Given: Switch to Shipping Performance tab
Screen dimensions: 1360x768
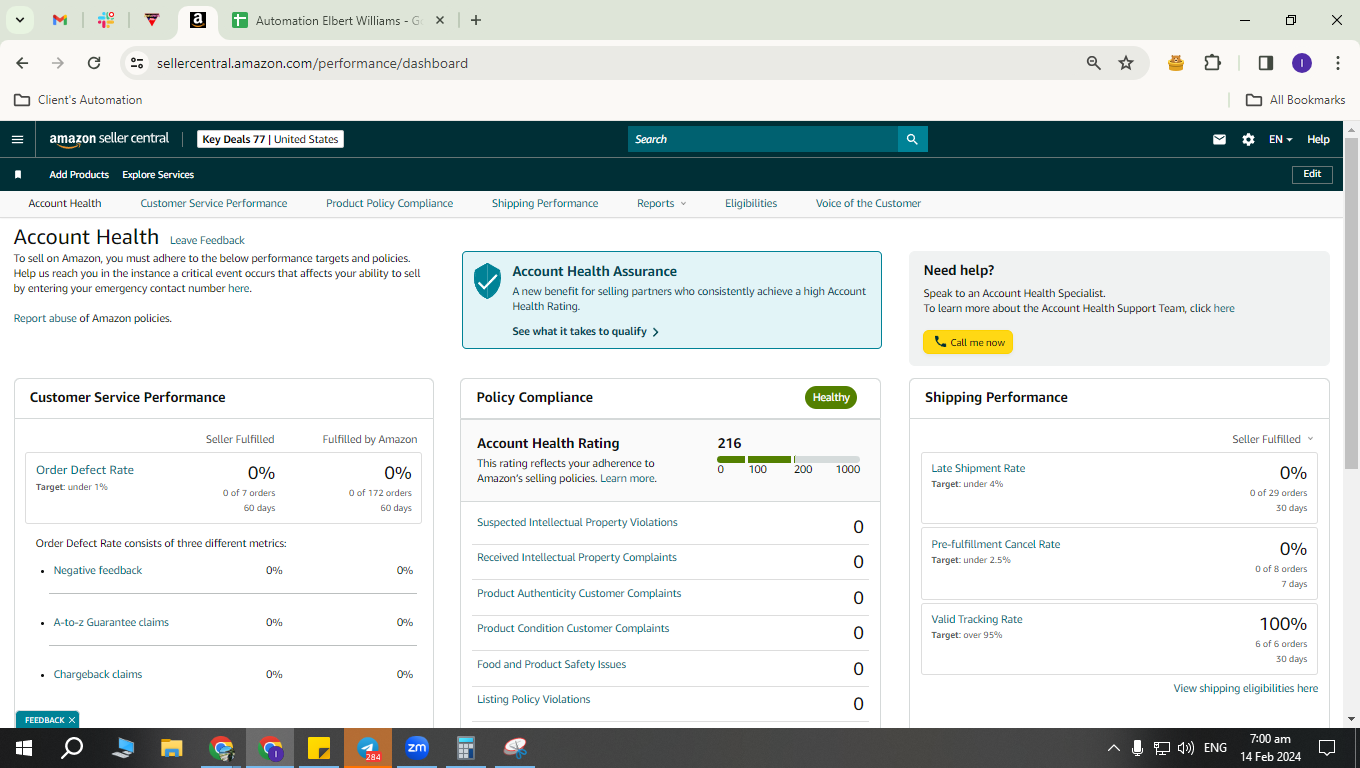Looking at the screenshot, I should 545,203.
